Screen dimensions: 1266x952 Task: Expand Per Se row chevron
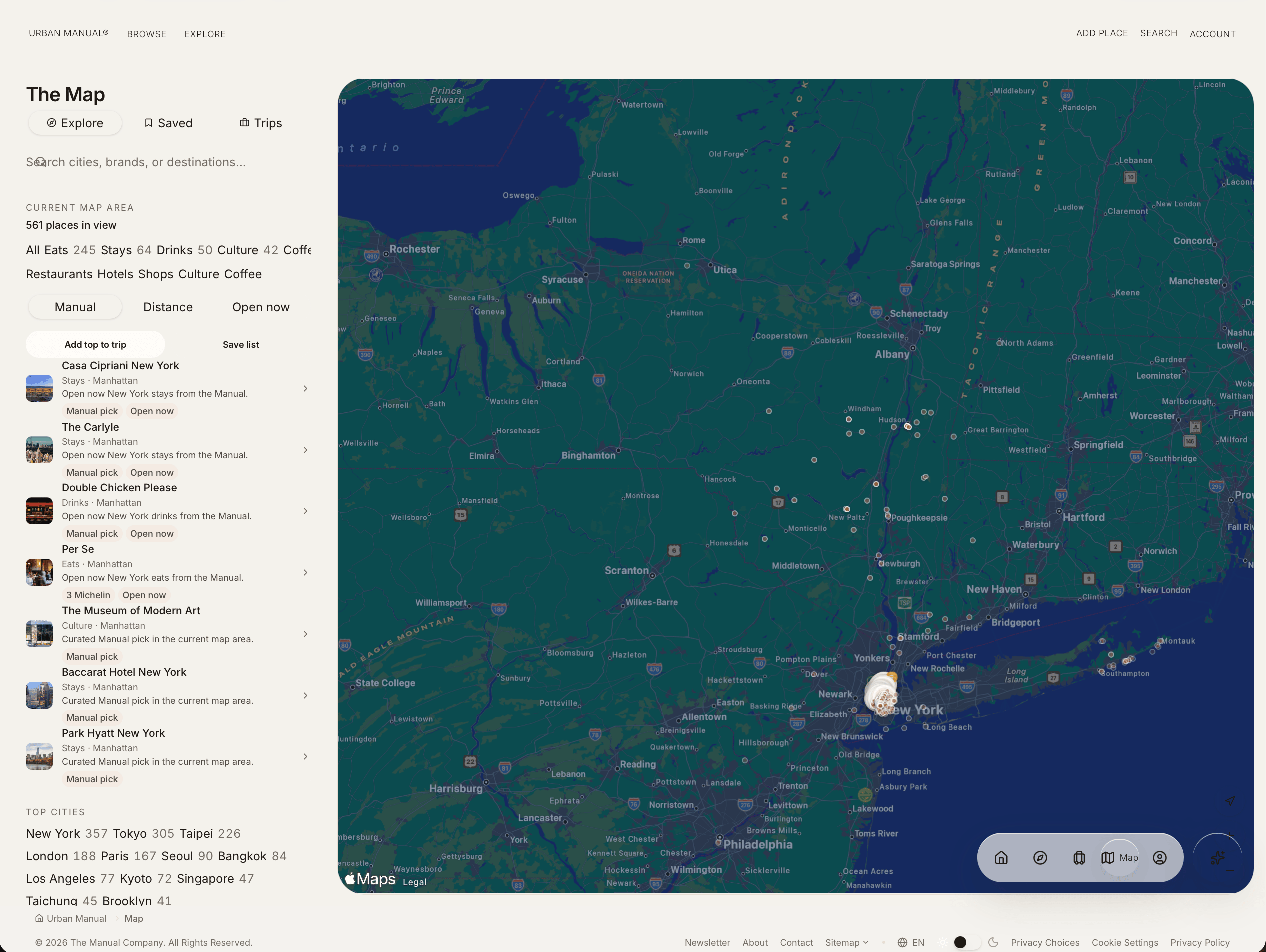point(305,573)
